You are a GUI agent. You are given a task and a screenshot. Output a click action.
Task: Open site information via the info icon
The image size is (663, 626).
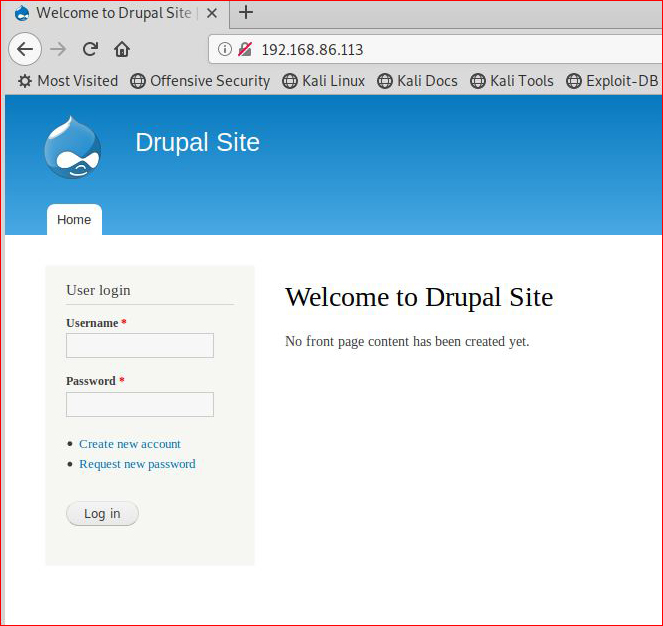coord(225,49)
